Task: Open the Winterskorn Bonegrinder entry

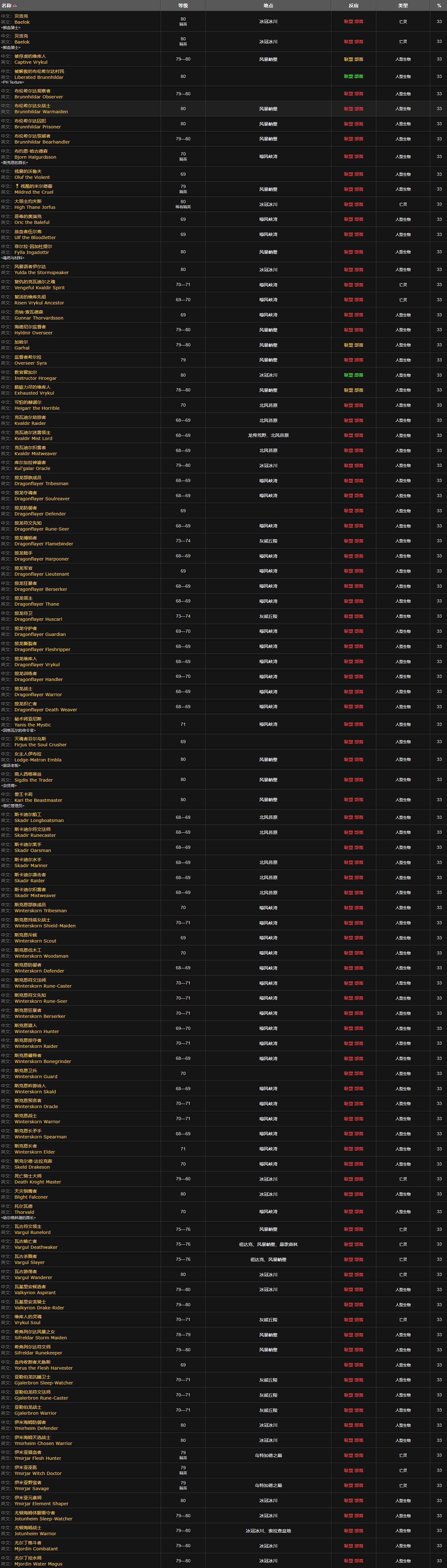Action: [43, 1061]
